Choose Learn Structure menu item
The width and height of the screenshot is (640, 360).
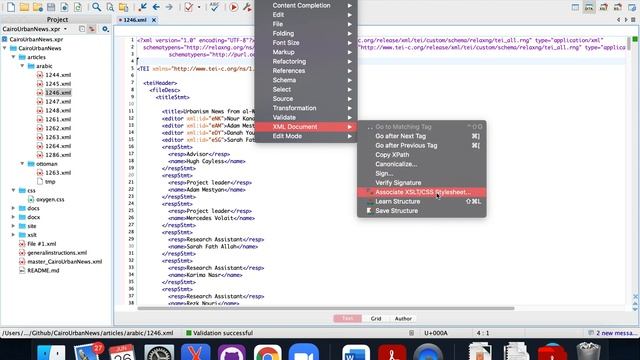(422, 202)
